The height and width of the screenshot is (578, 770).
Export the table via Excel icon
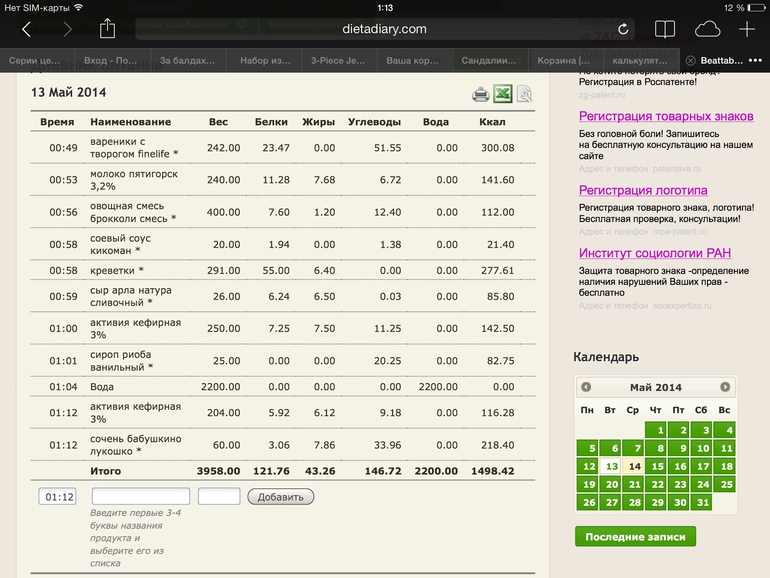click(503, 95)
